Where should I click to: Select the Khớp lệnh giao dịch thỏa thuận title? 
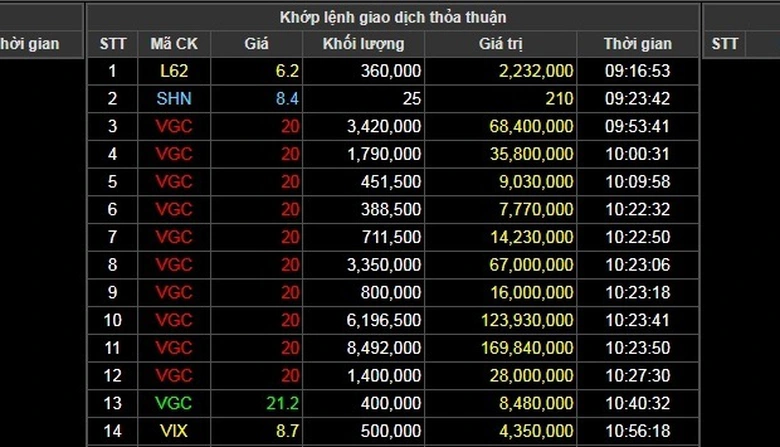coord(392,17)
